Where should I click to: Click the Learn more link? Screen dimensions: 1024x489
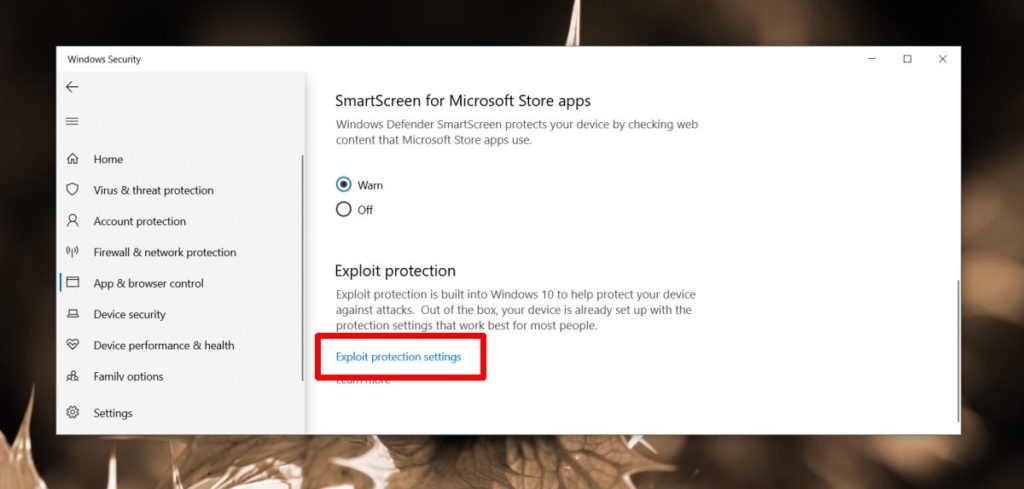[362, 381]
